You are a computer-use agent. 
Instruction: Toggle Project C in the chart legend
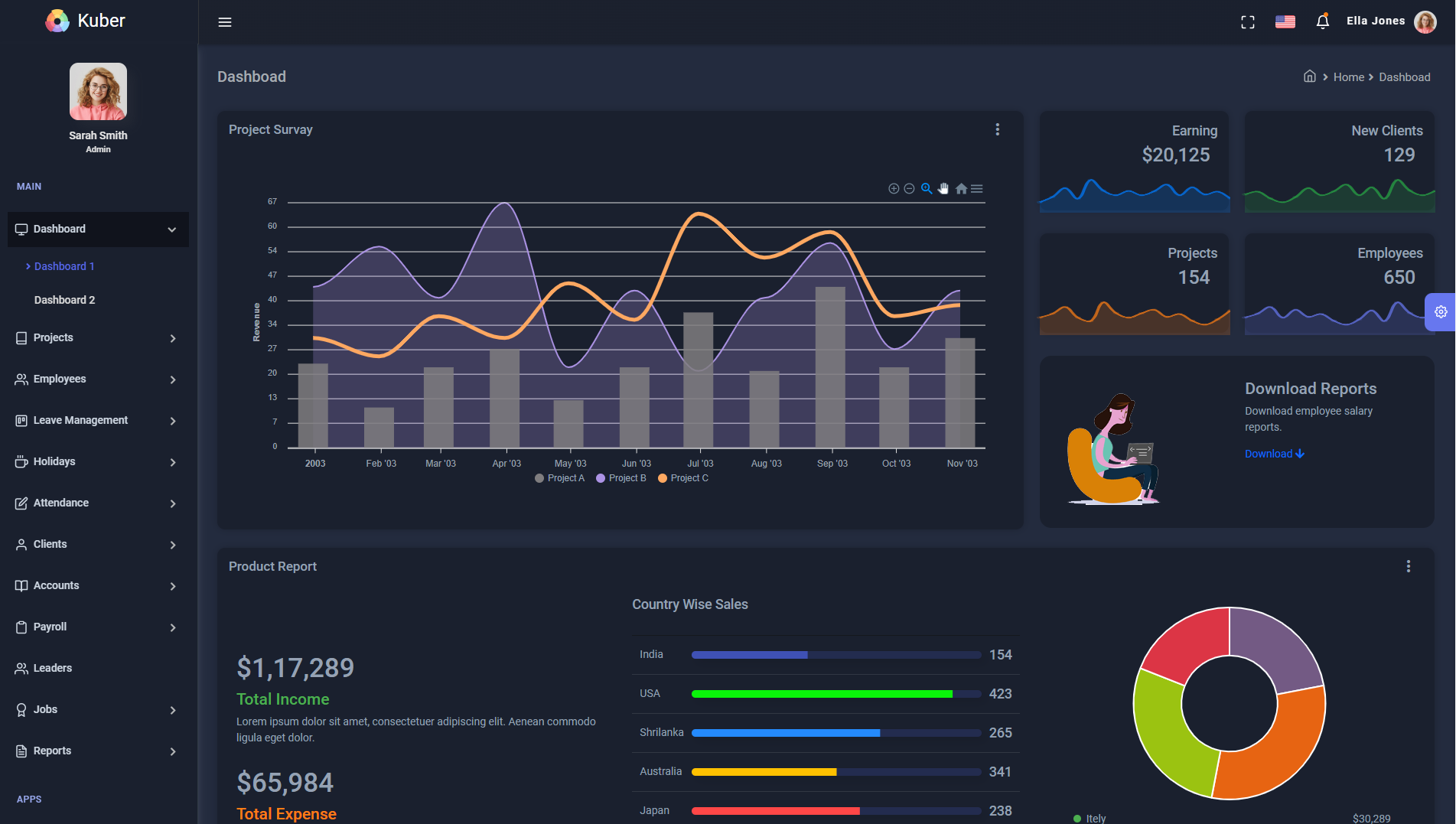[682, 477]
